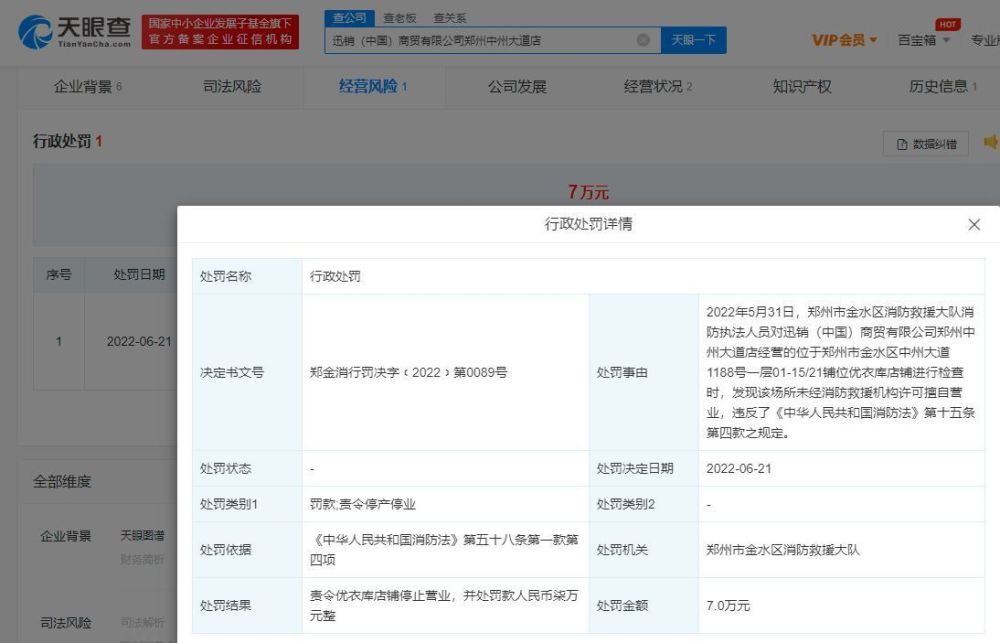Click the 司法解析 link

[142, 622]
